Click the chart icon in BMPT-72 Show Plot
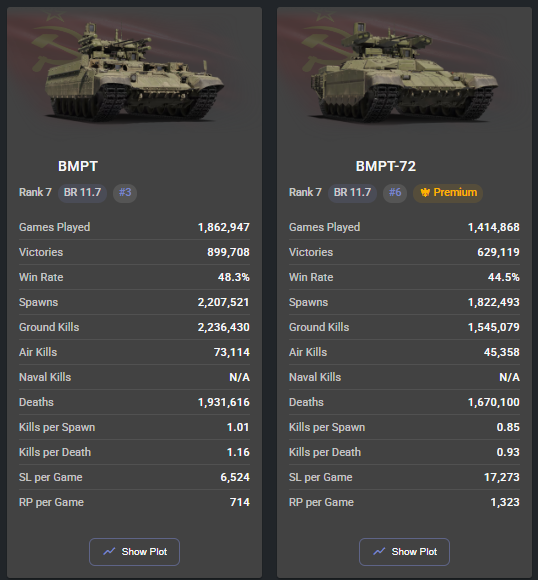The image size is (538, 580). click(x=379, y=552)
